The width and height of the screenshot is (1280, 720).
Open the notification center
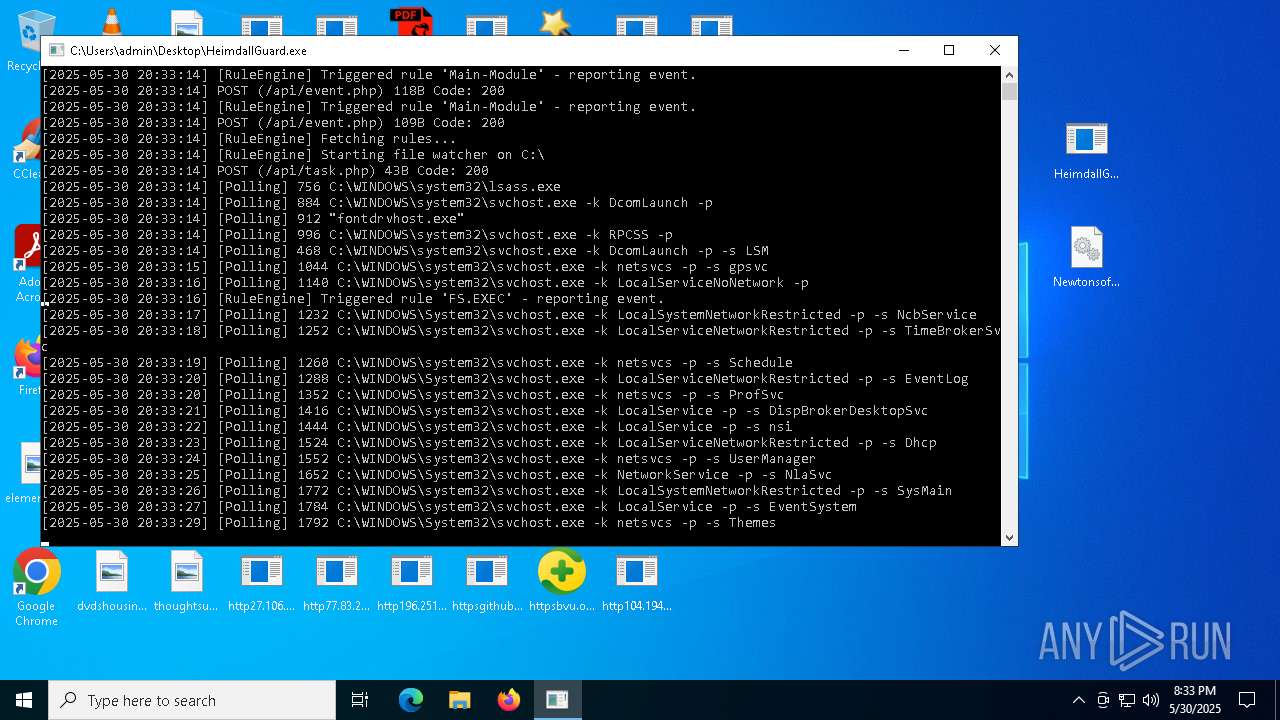click(x=1247, y=700)
